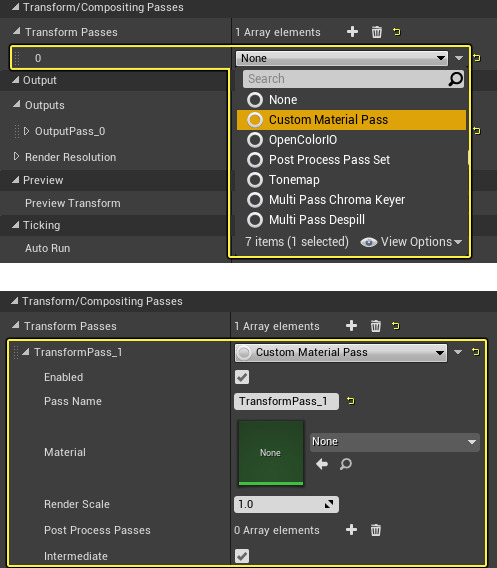Choose Post Process Pass Set option

pyautogui.click(x=351, y=160)
